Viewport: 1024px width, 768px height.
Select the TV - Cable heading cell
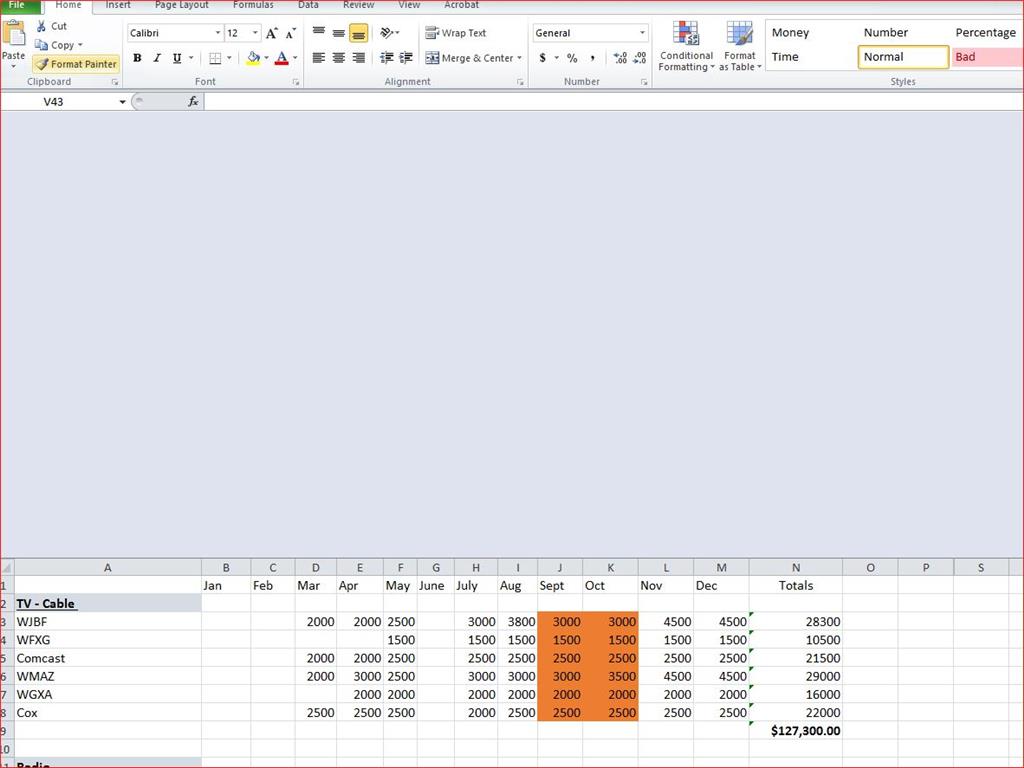[108, 603]
